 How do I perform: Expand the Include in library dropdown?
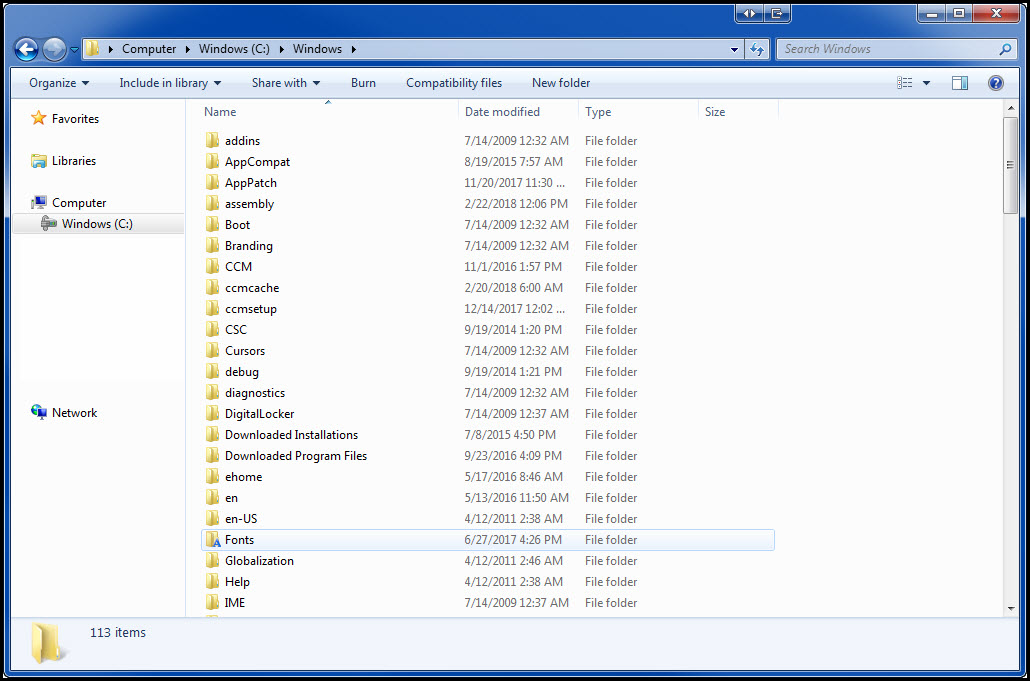click(x=169, y=83)
